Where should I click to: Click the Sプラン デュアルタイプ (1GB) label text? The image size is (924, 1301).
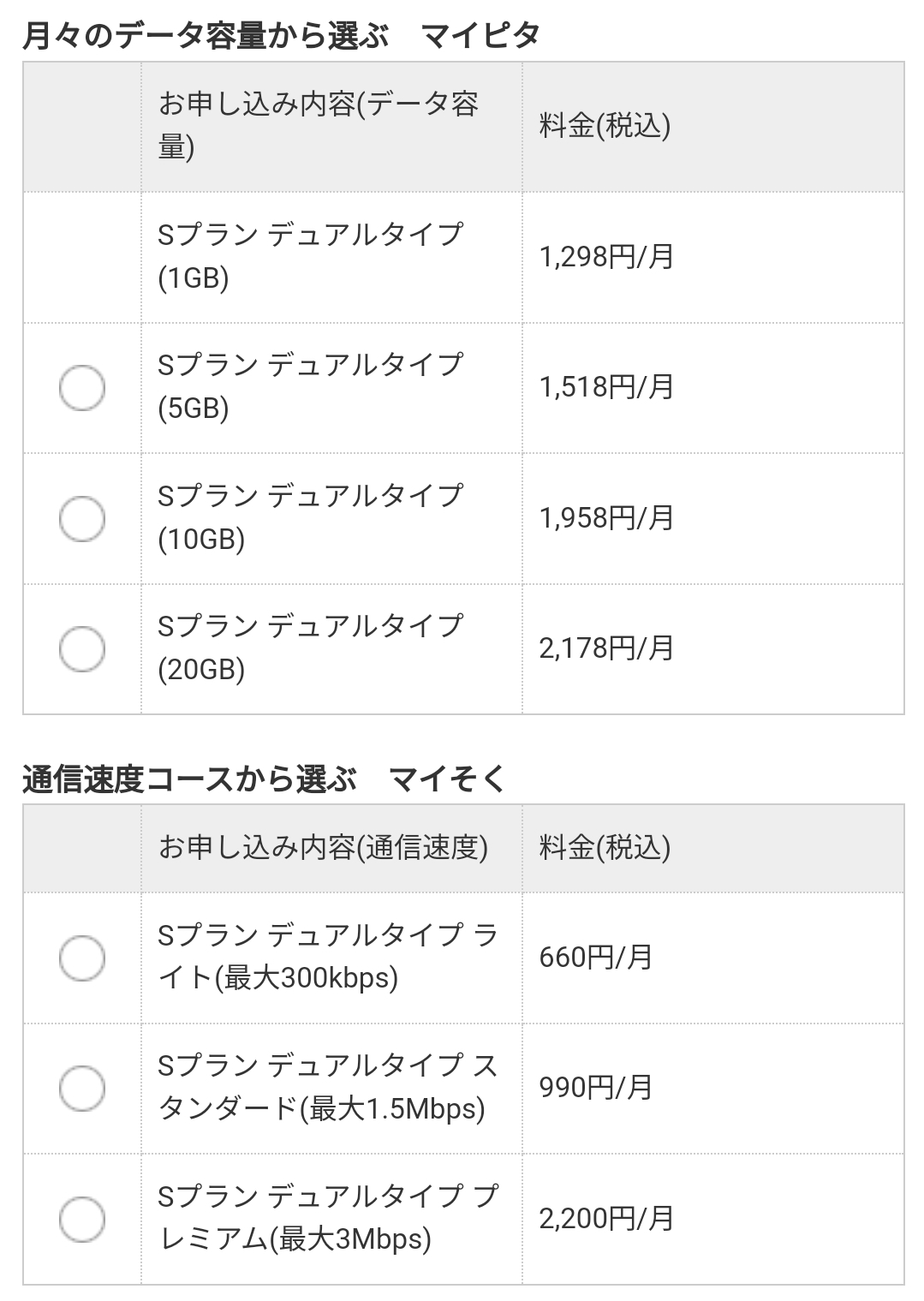[x=310, y=256]
